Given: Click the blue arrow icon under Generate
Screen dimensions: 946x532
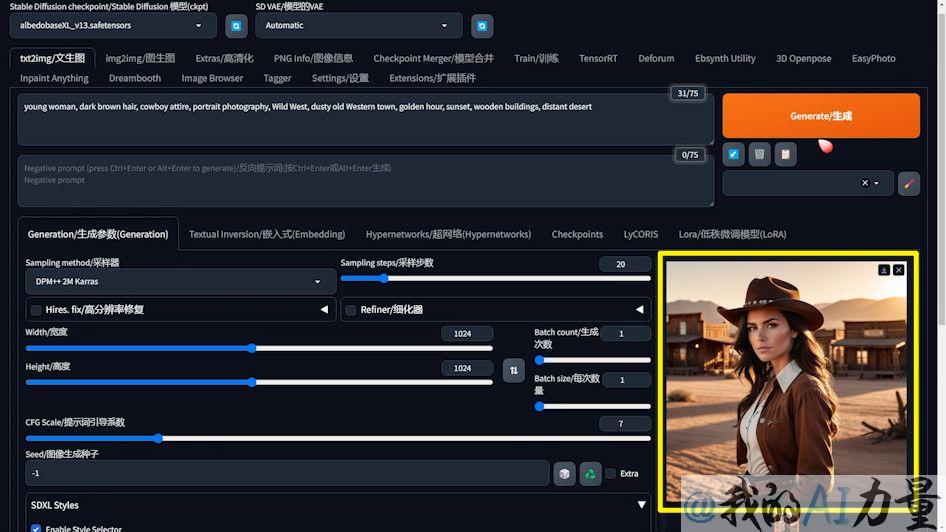Looking at the screenshot, I should point(733,154).
